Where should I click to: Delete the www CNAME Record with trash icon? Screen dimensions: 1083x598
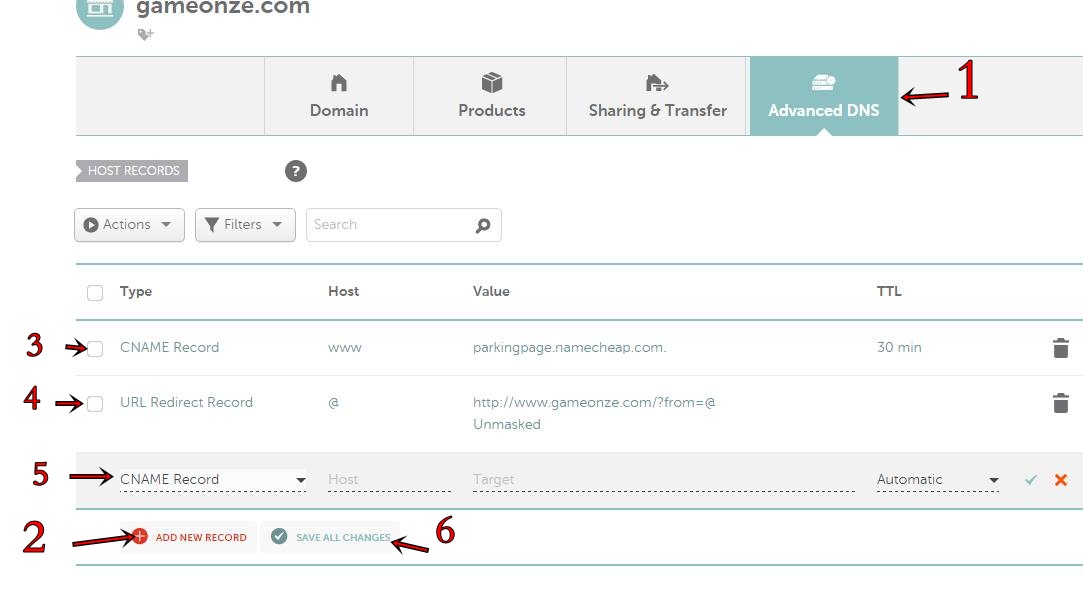click(x=1060, y=348)
